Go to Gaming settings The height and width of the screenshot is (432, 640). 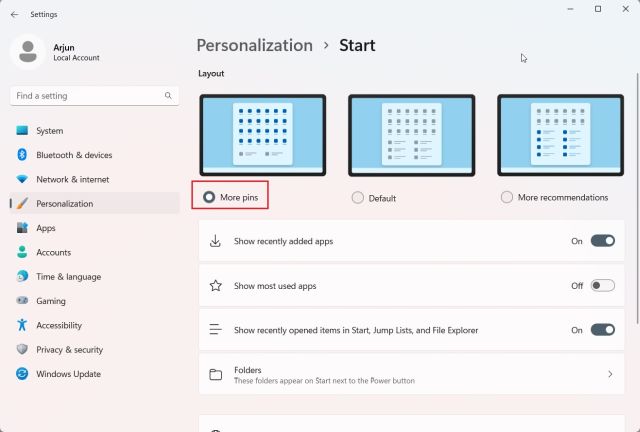coord(95,300)
